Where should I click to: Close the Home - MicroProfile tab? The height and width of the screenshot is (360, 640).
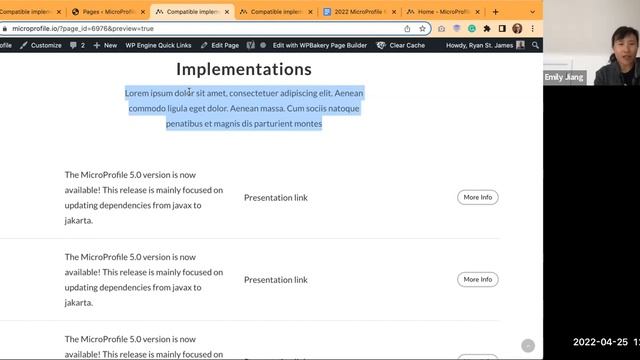tap(478, 12)
